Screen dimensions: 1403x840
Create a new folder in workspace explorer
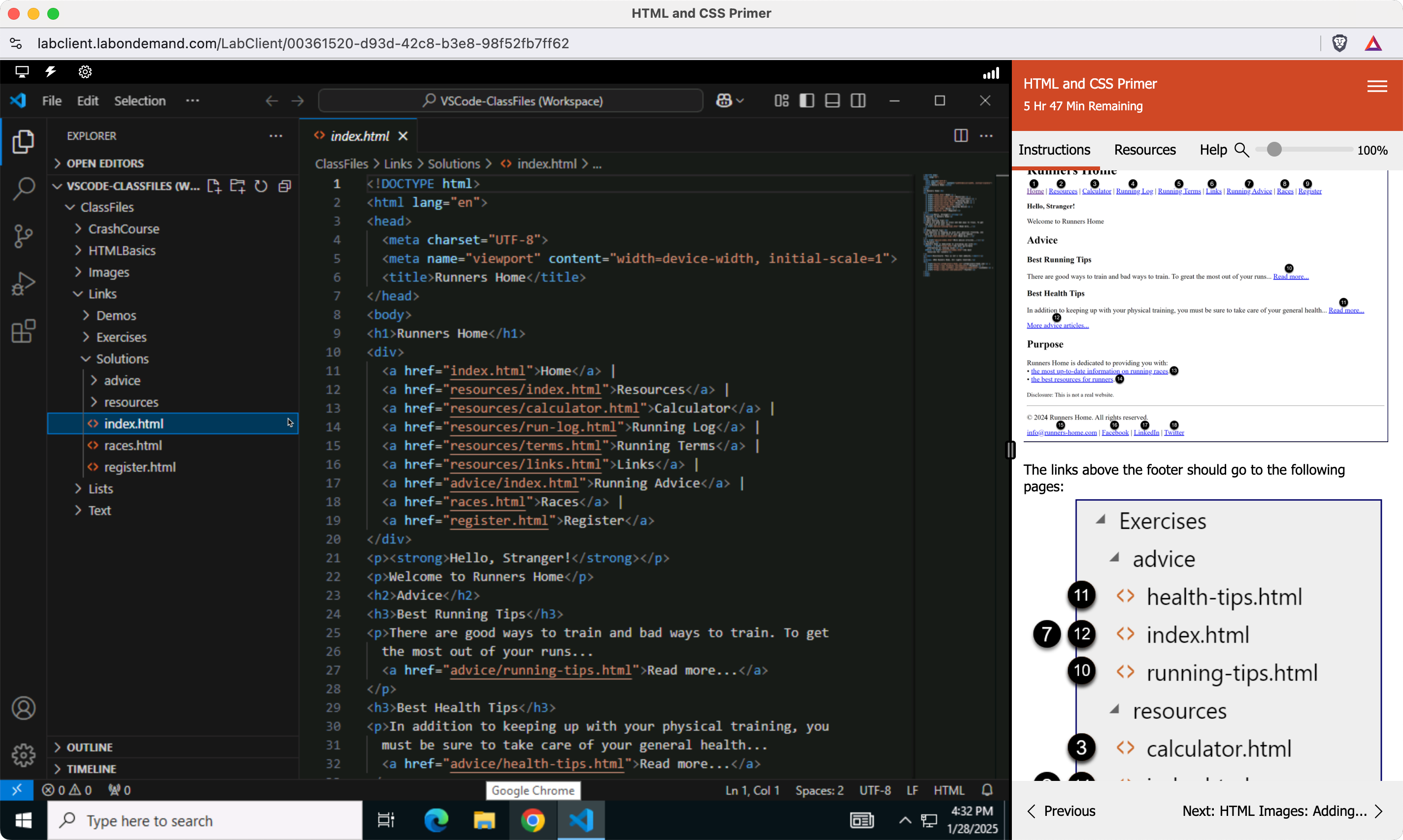pyautogui.click(x=237, y=186)
